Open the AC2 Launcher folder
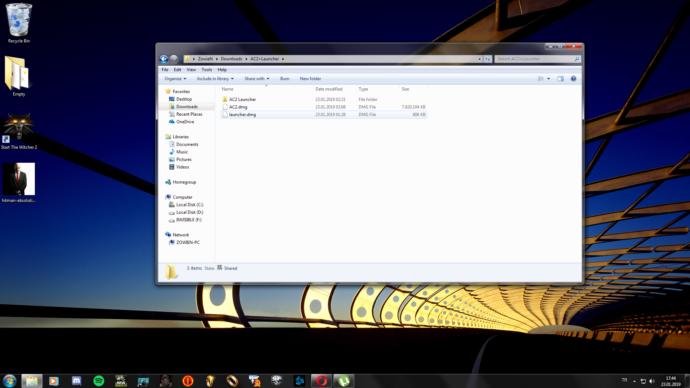Screen dimensions: 690x388 (x=242, y=99)
